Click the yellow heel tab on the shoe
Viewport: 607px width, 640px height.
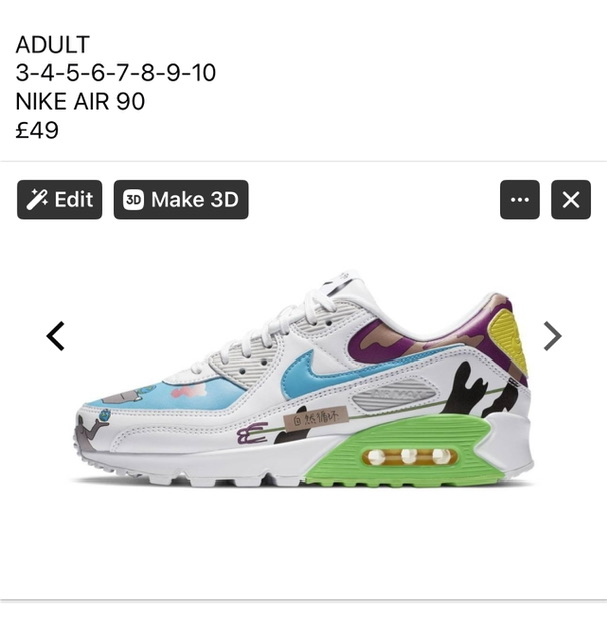coord(509,341)
